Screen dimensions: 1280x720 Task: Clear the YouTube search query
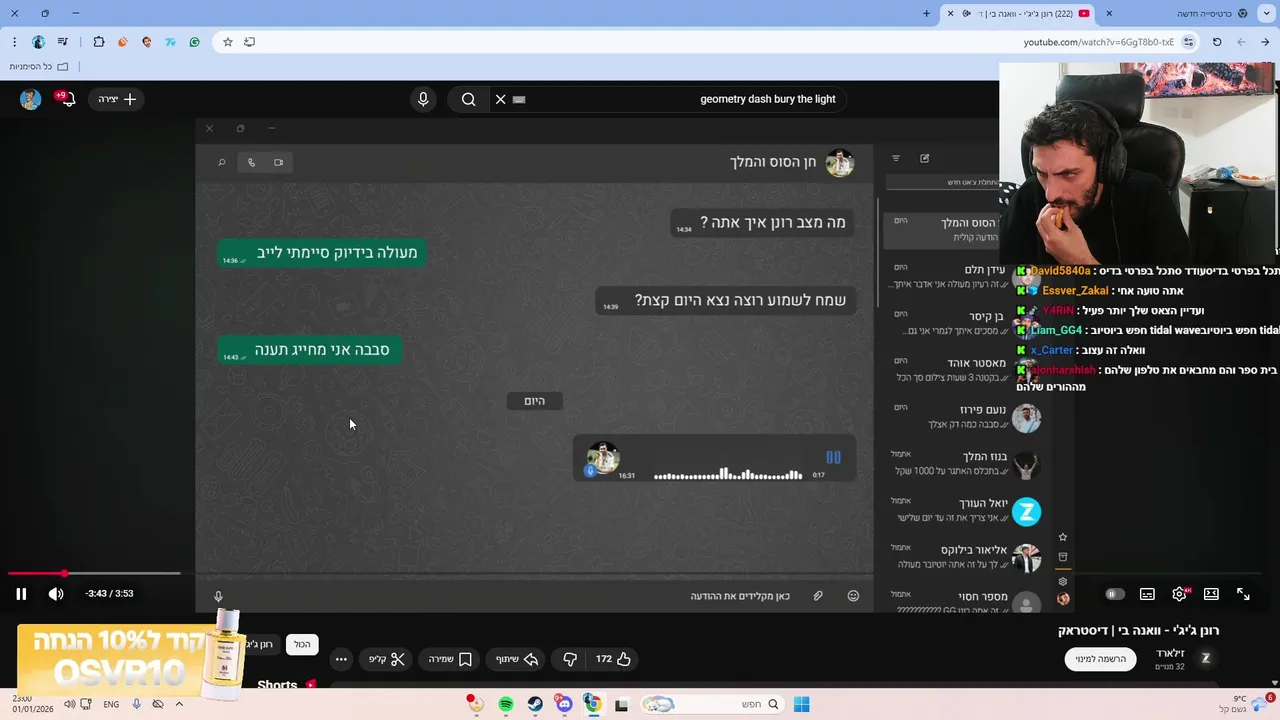(500, 99)
